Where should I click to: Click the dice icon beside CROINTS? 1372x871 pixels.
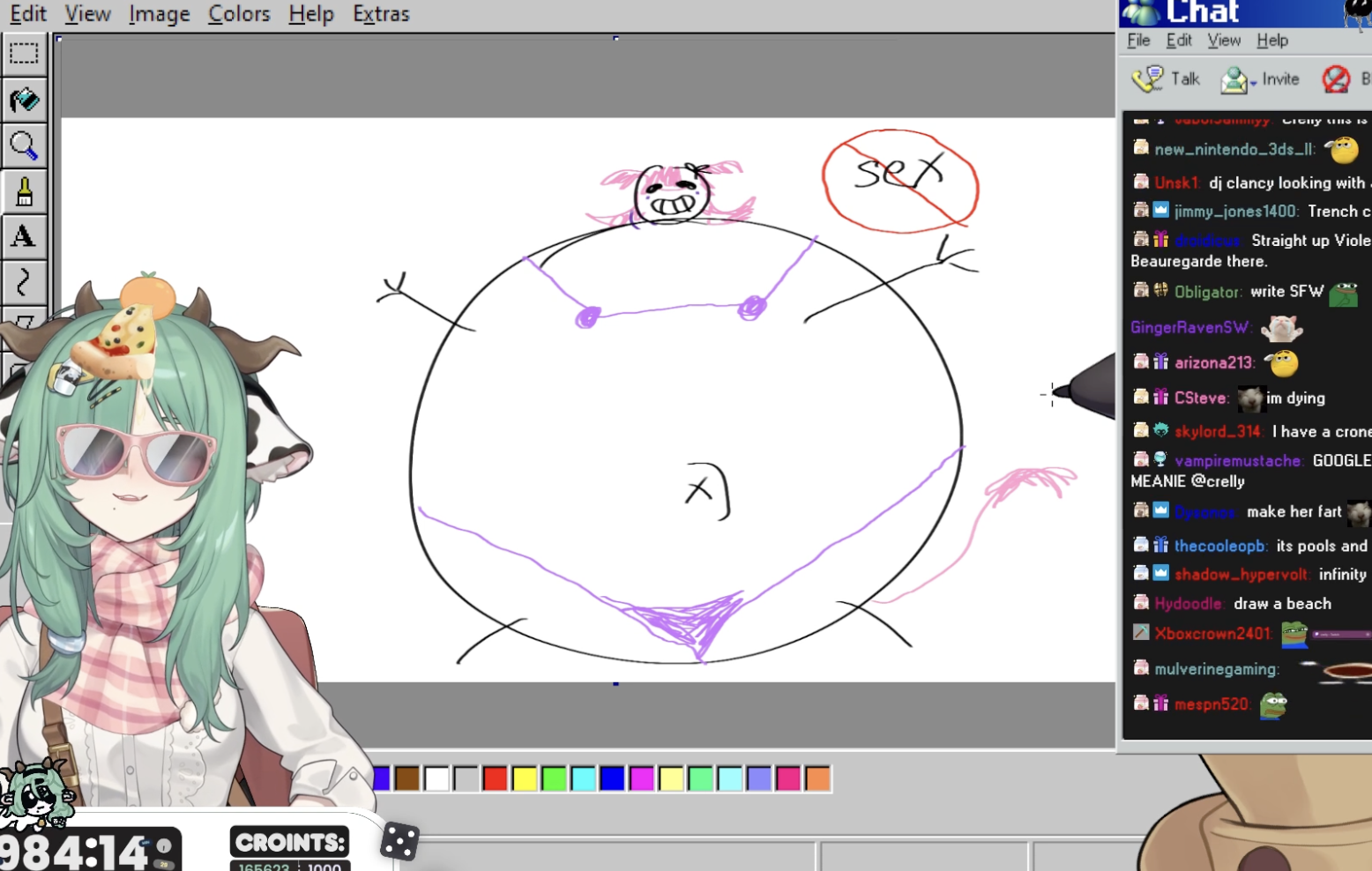click(x=399, y=841)
